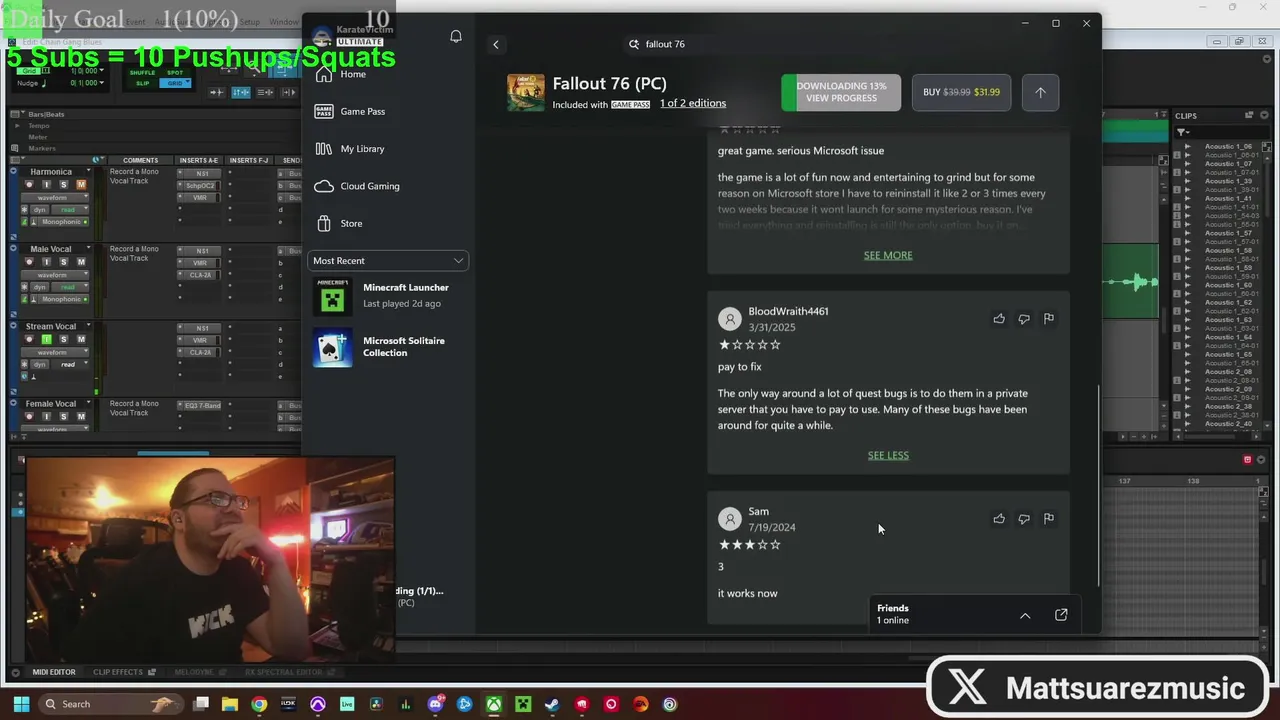Mute the Male Vocal track

click(x=81, y=262)
